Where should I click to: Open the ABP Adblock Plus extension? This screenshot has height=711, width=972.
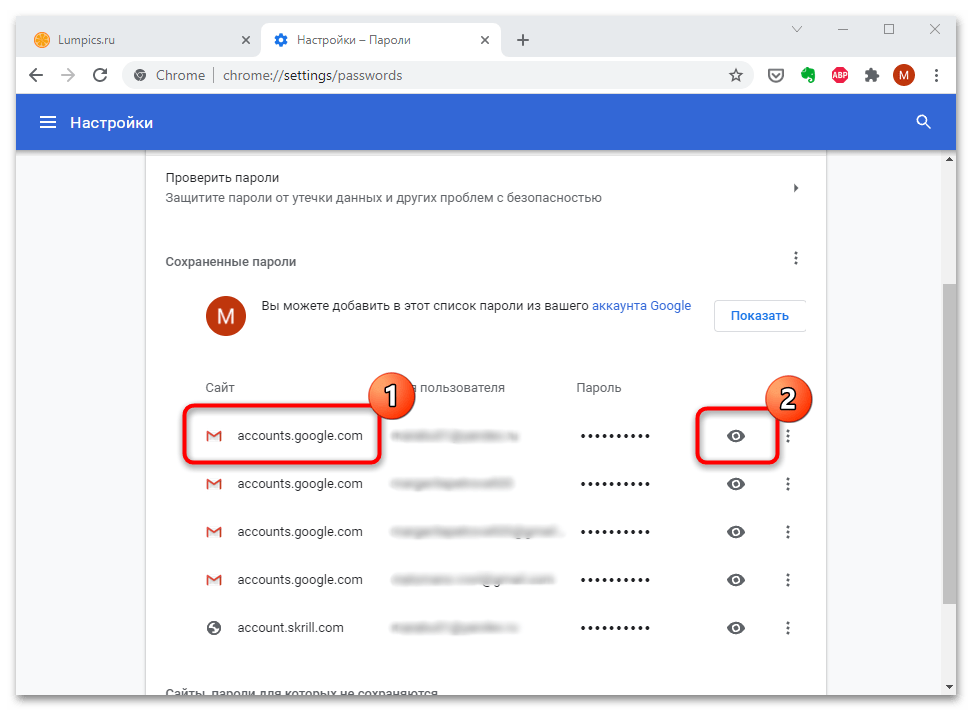click(x=840, y=75)
